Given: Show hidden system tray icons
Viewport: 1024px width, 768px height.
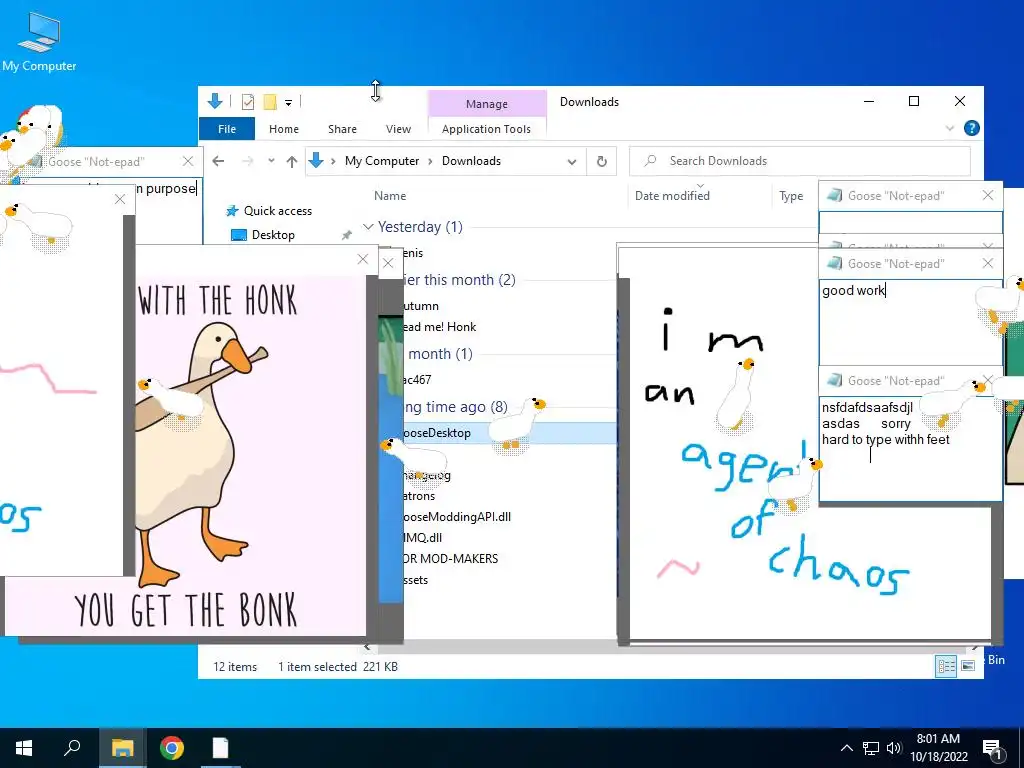Looking at the screenshot, I should 846,748.
